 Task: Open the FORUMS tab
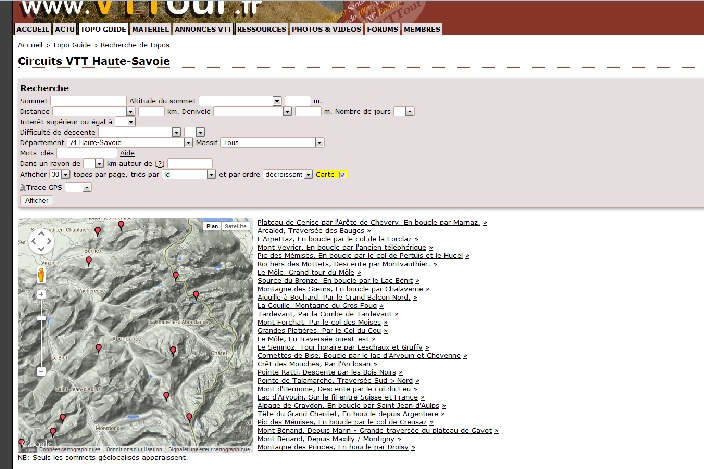point(382,29)
